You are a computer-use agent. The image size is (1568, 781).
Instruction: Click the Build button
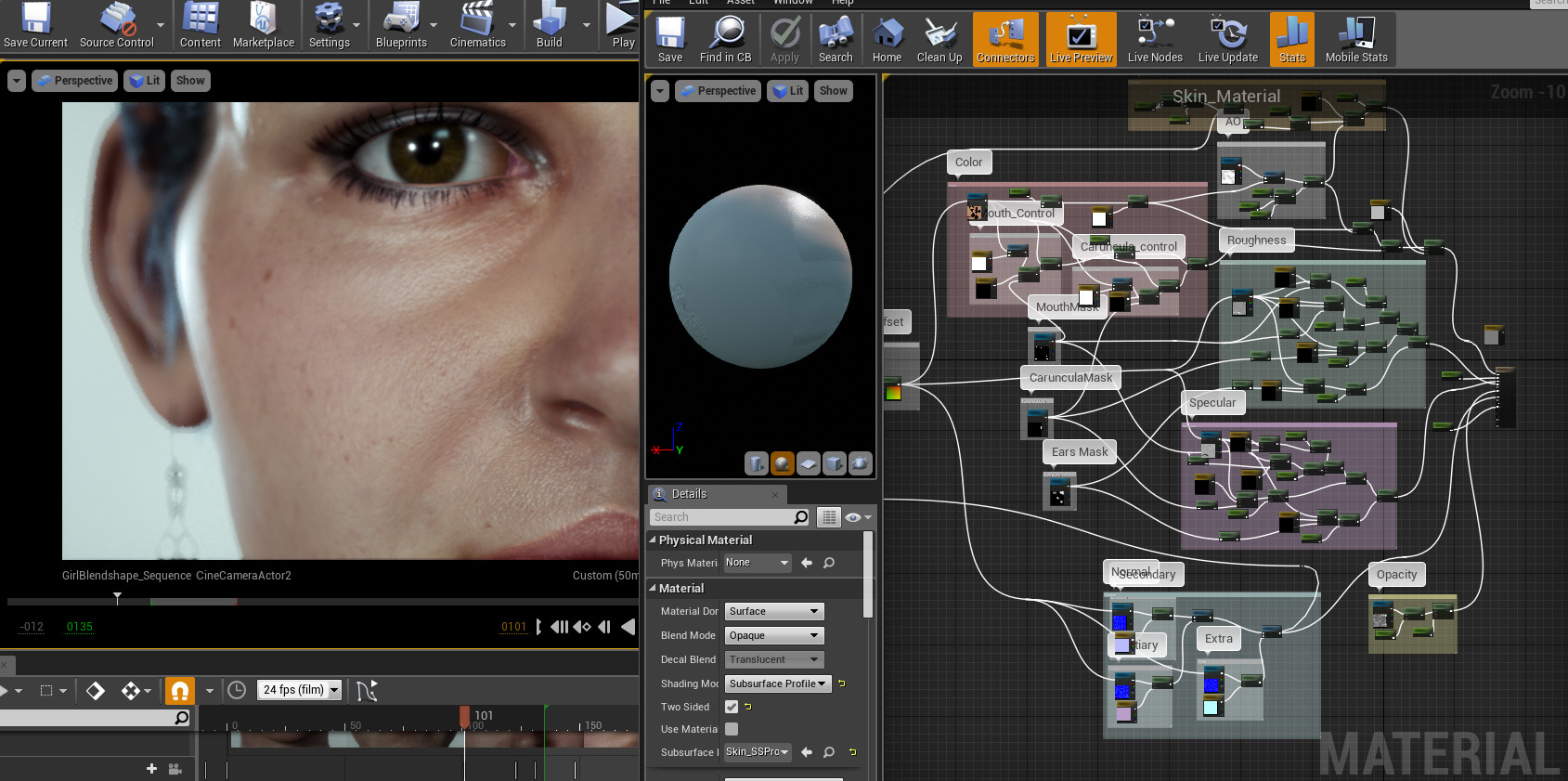[550, 26]
